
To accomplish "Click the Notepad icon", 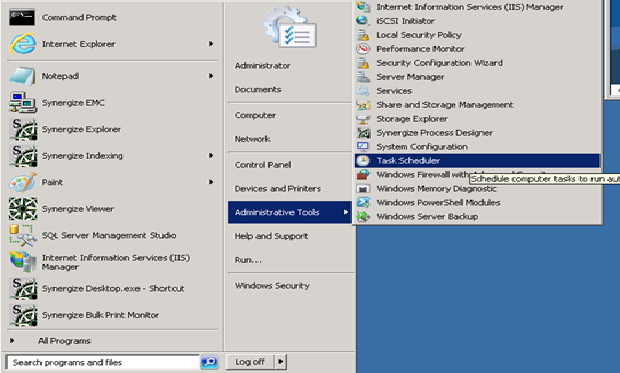I will [x=22, y=76].
